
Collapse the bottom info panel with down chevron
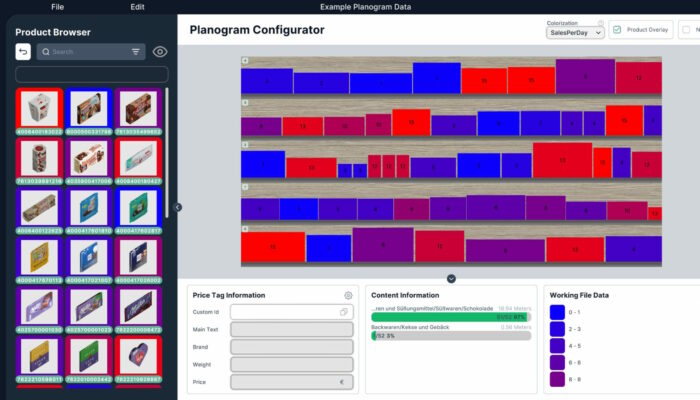pyautogui.click(x=451, y=279)
